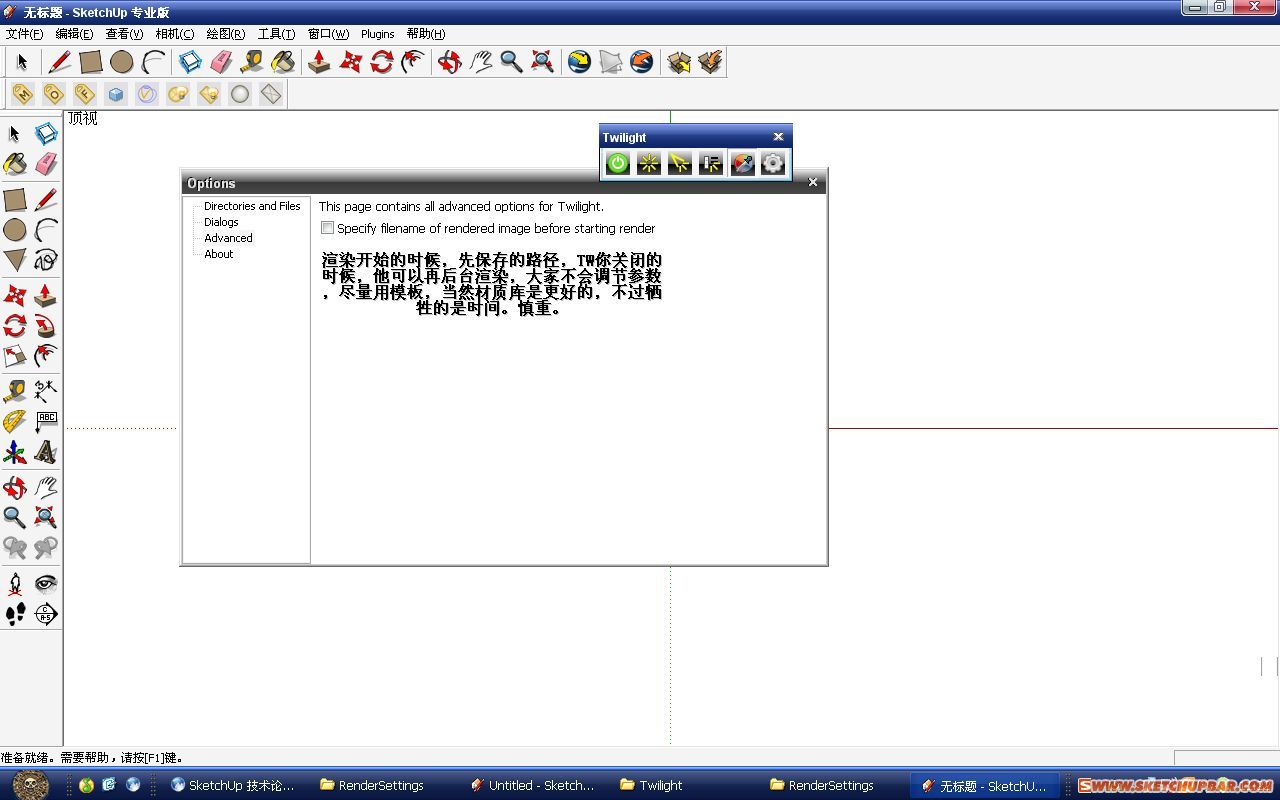Select the Move tool in top toolbar

pos(350,62)
